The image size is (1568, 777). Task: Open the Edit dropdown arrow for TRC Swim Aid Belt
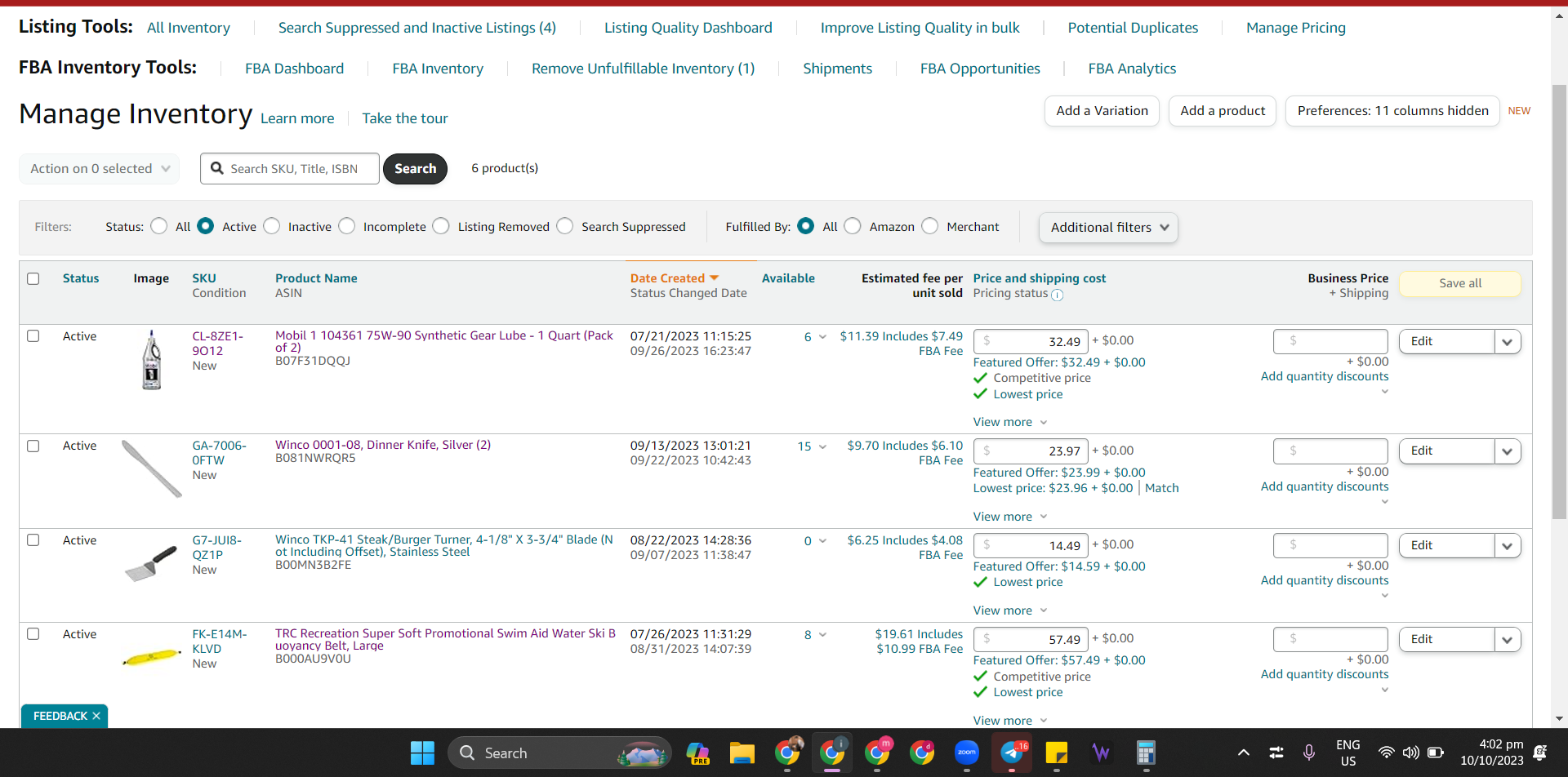[x=1508, y=640]
